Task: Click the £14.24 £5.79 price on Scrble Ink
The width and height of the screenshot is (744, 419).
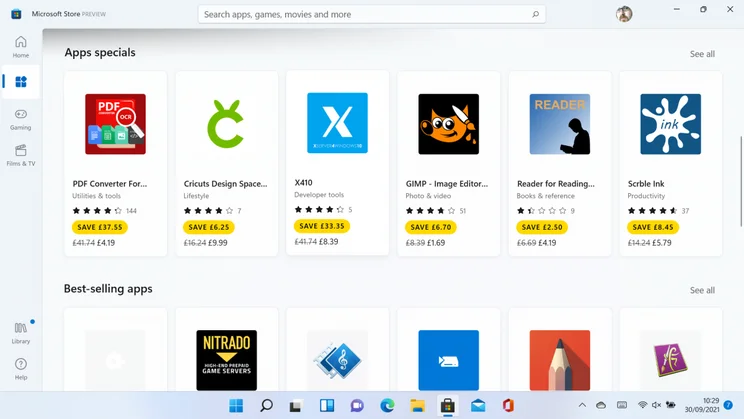Action: [650, 242]
